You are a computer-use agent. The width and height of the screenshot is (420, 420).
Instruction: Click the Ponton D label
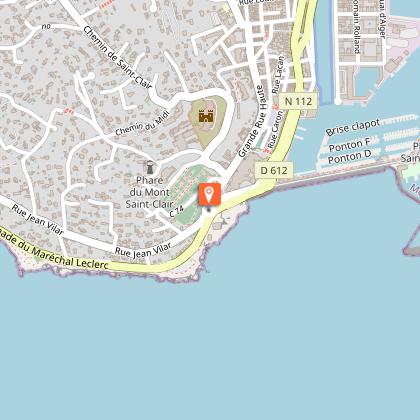[349, 158]
